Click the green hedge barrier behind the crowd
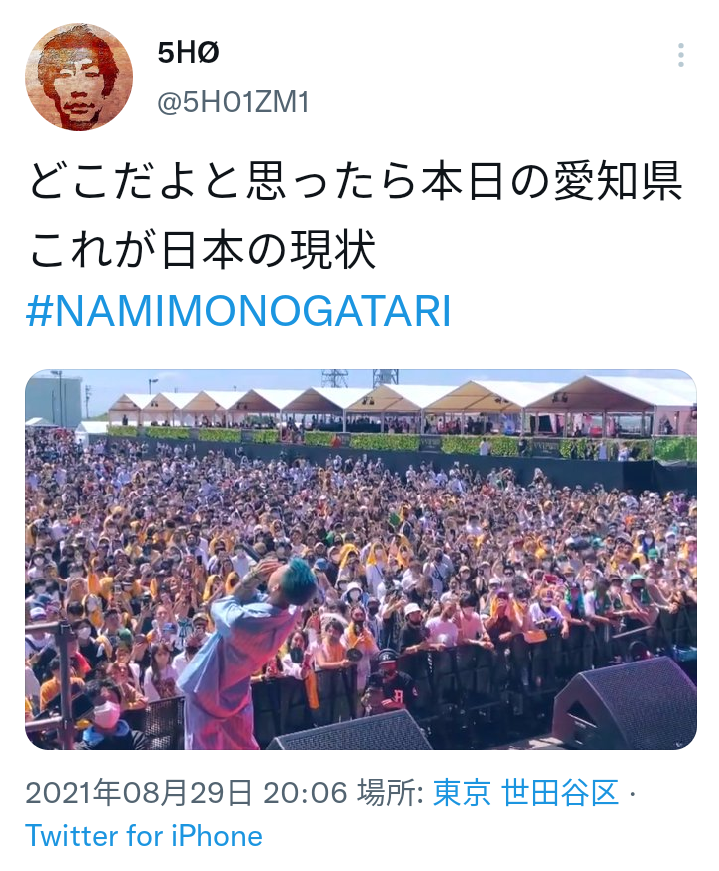719x871 pixels. click(x=400, y=442)
